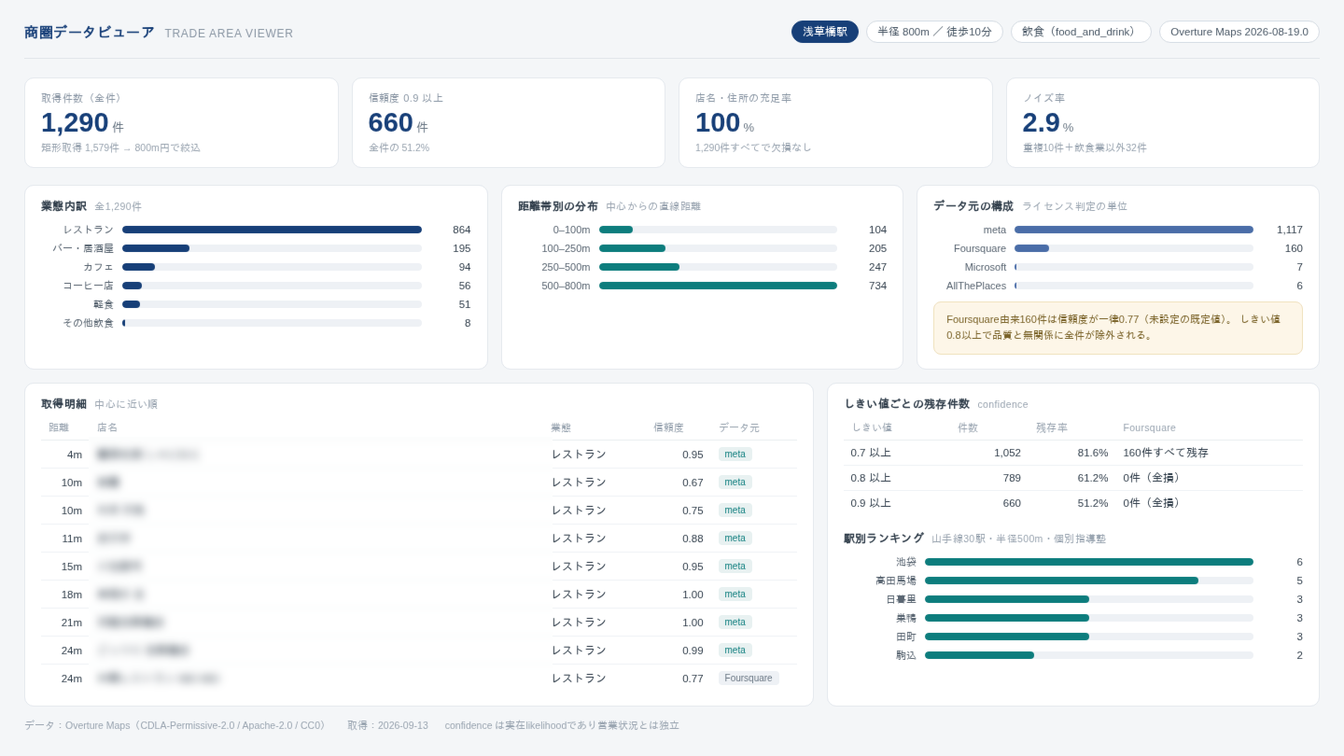Click the カフェ row label
Screen dimensions: 1344x756
[98, 267]
